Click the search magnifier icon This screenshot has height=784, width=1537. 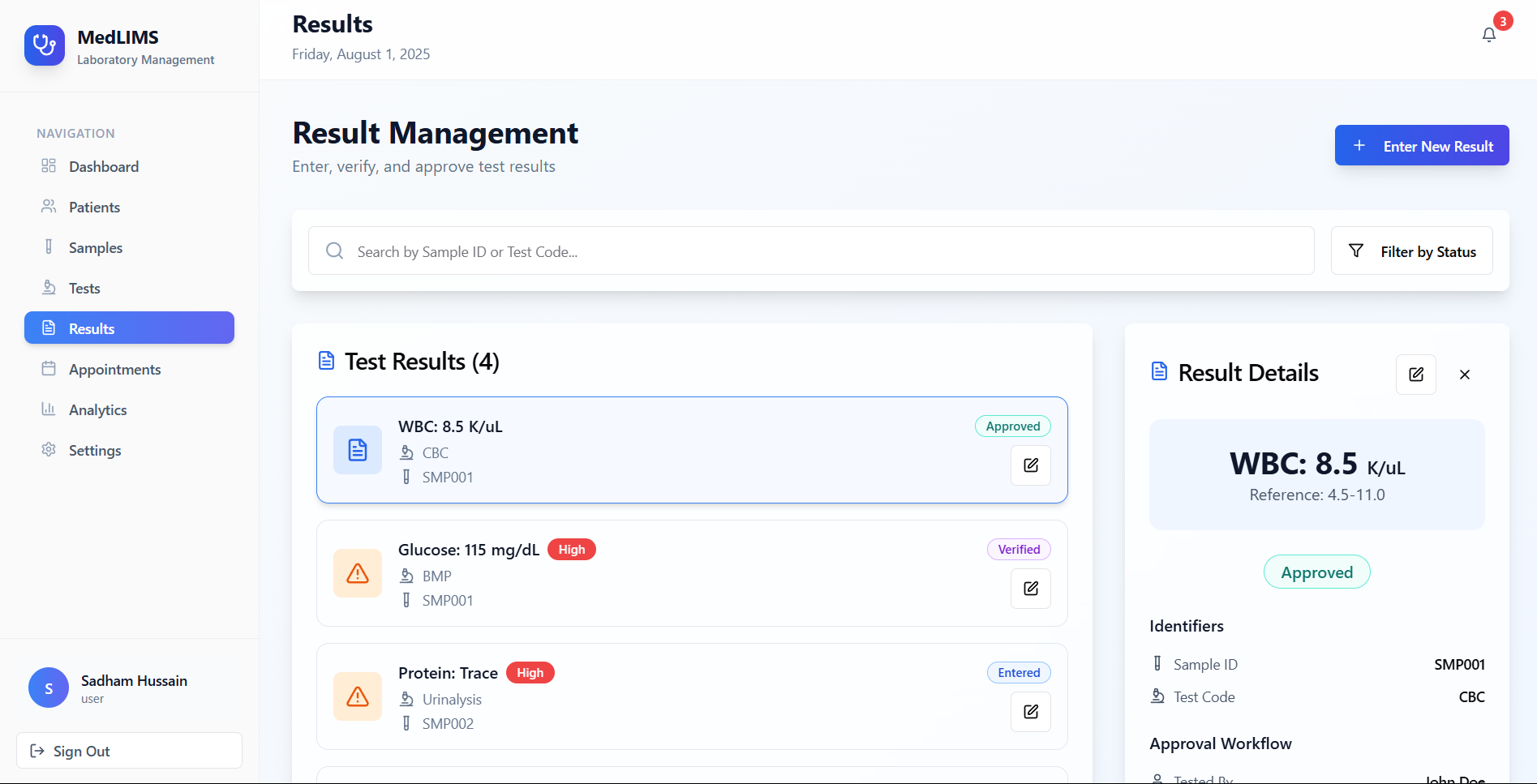334,251
